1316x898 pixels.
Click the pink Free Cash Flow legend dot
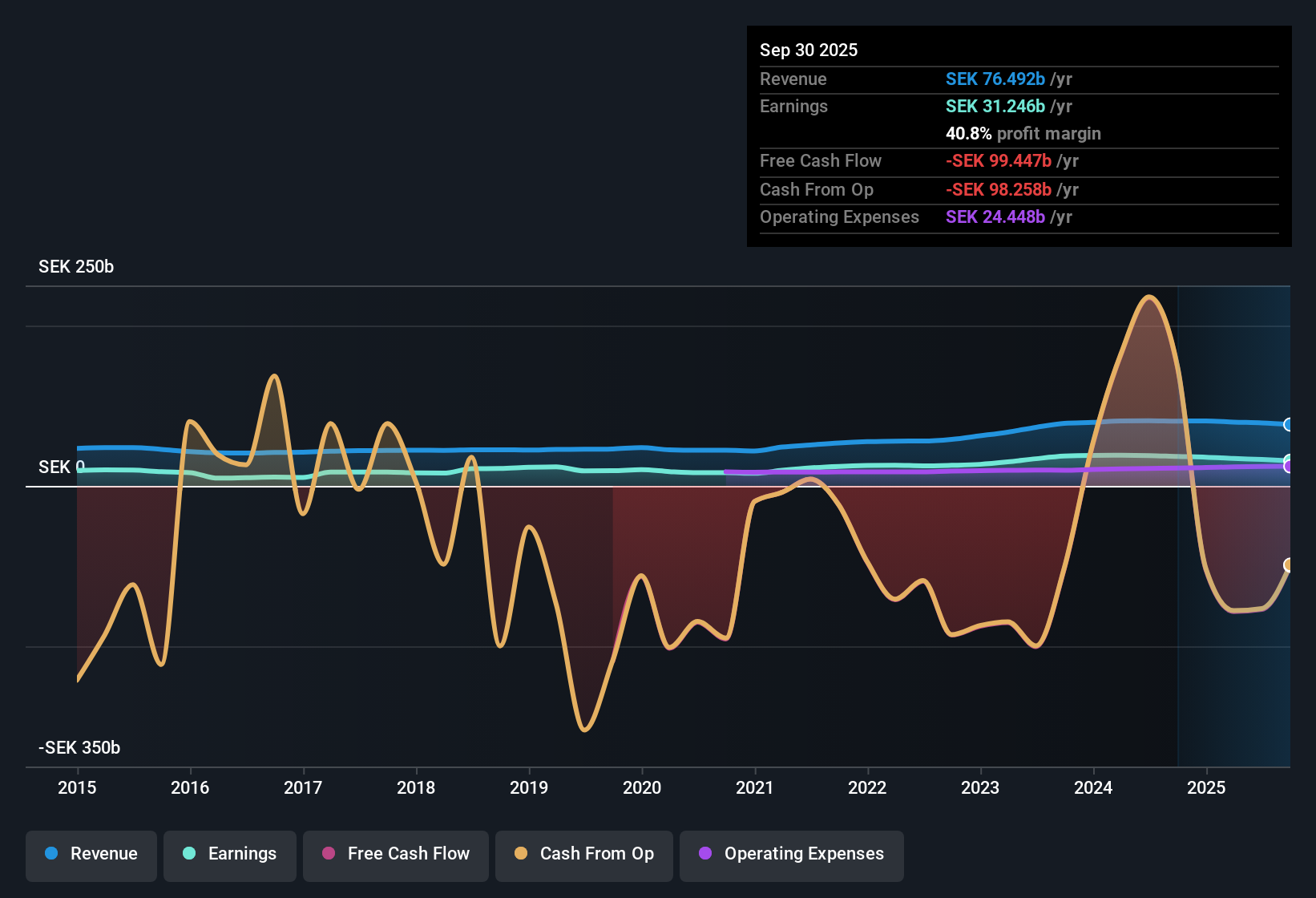328,854
